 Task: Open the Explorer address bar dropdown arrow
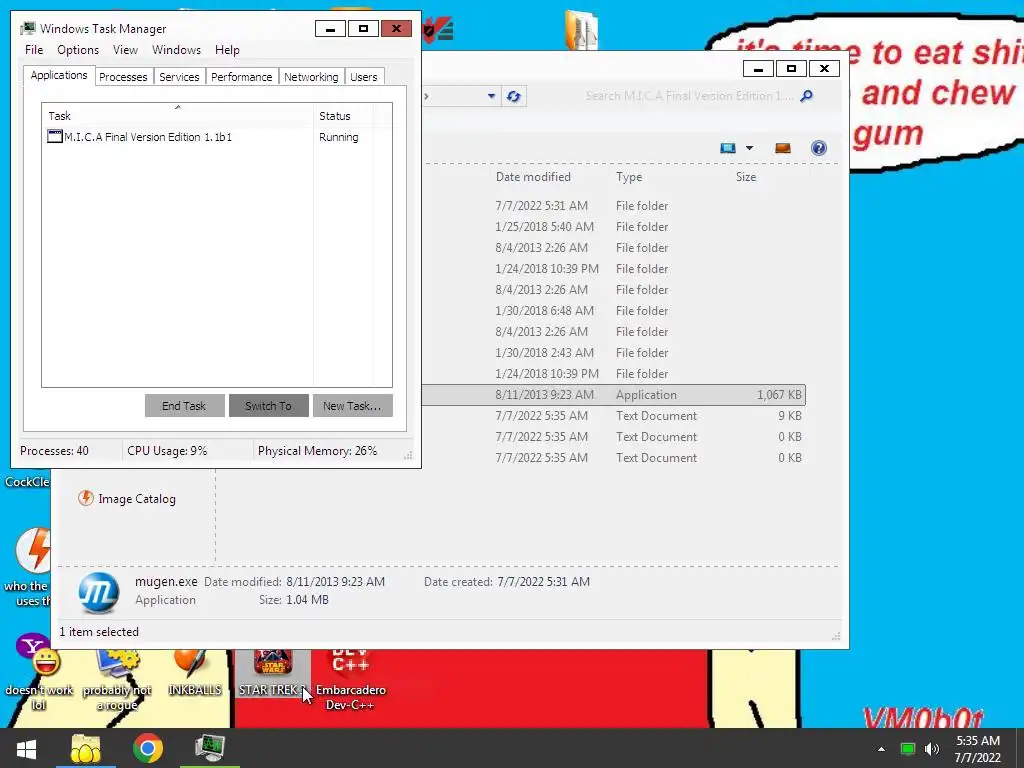[x=491, y=97]
